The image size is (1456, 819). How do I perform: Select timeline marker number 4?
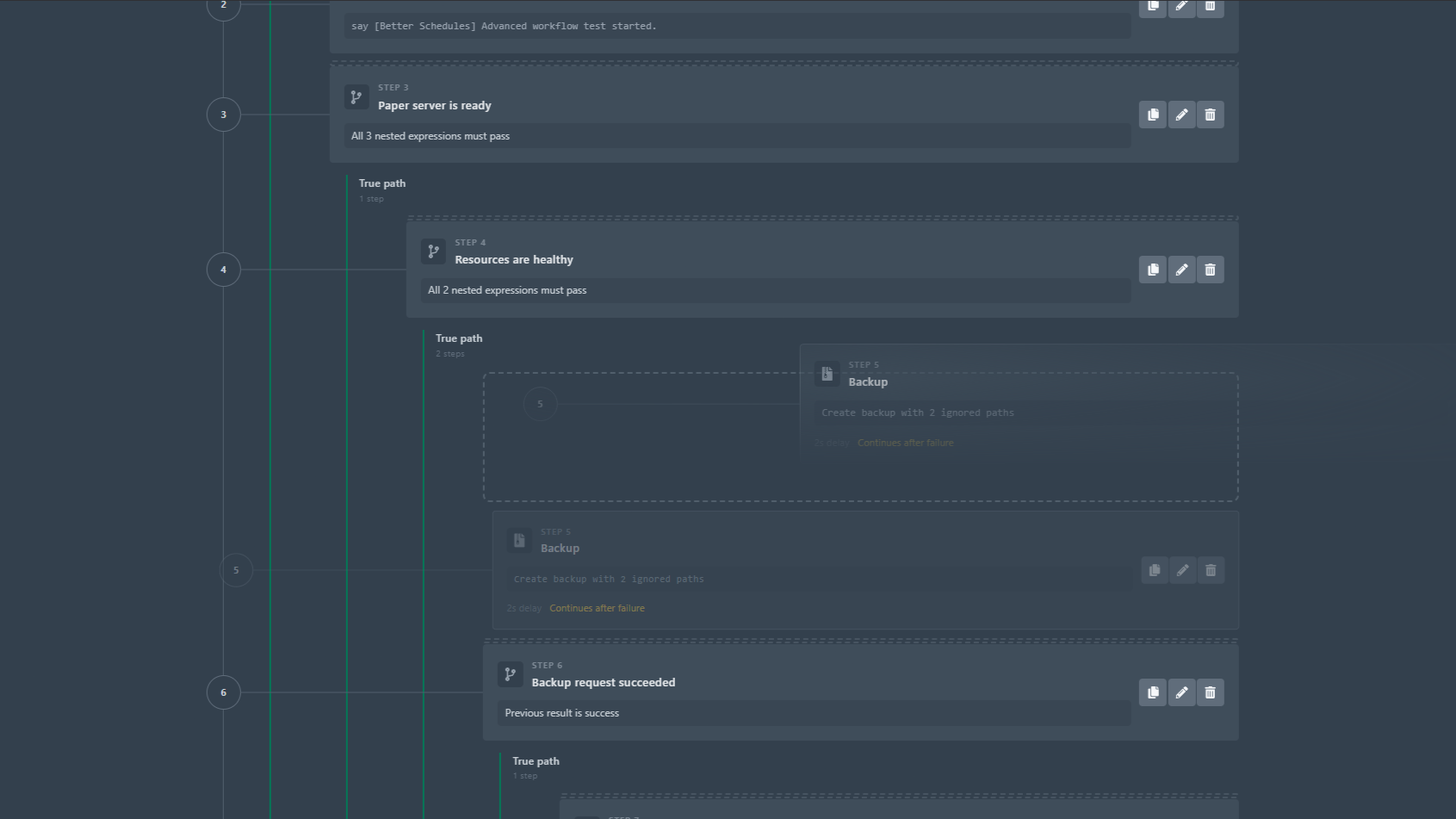coord(224,270)
